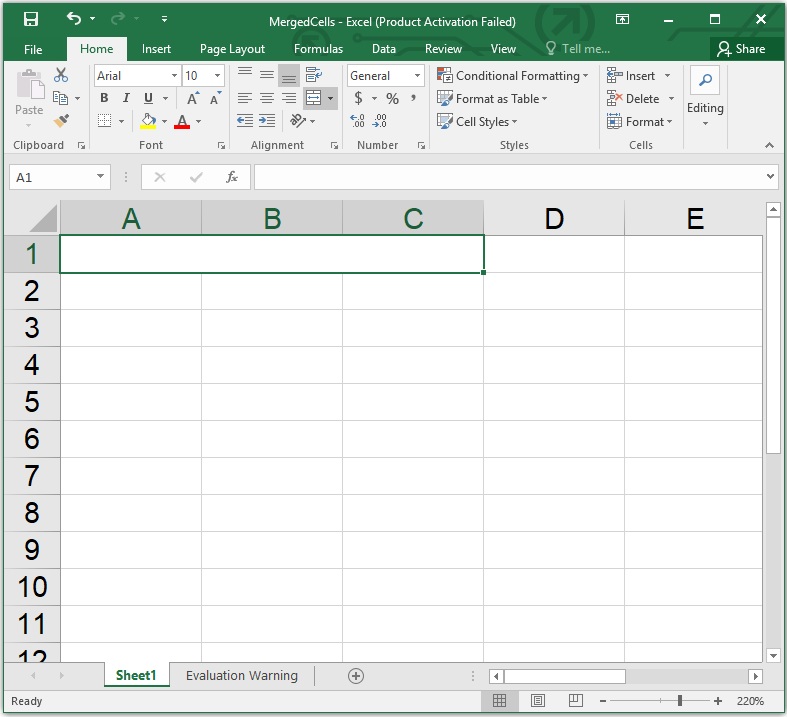This screenshot has height=717, width=787.
Task: Switch to the Page Layout ribbon tab
Action: [232, 49]
